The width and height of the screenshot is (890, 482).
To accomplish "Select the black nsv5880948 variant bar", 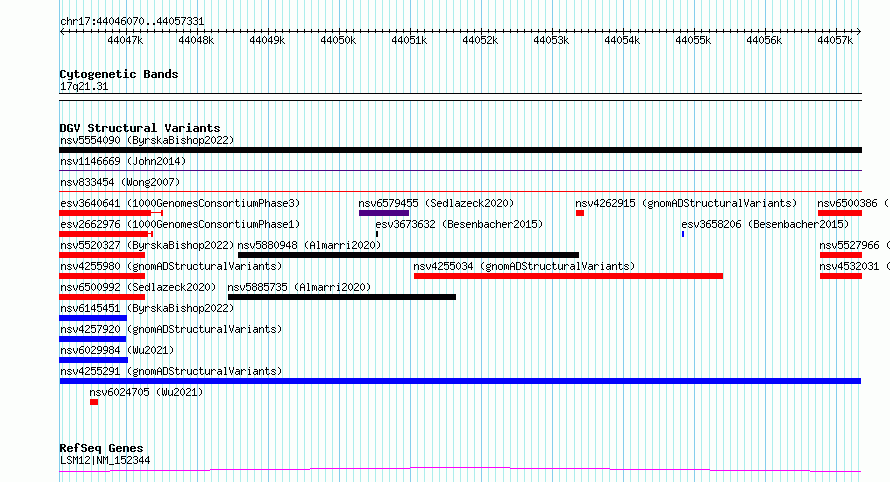I will tap(408, 255).
